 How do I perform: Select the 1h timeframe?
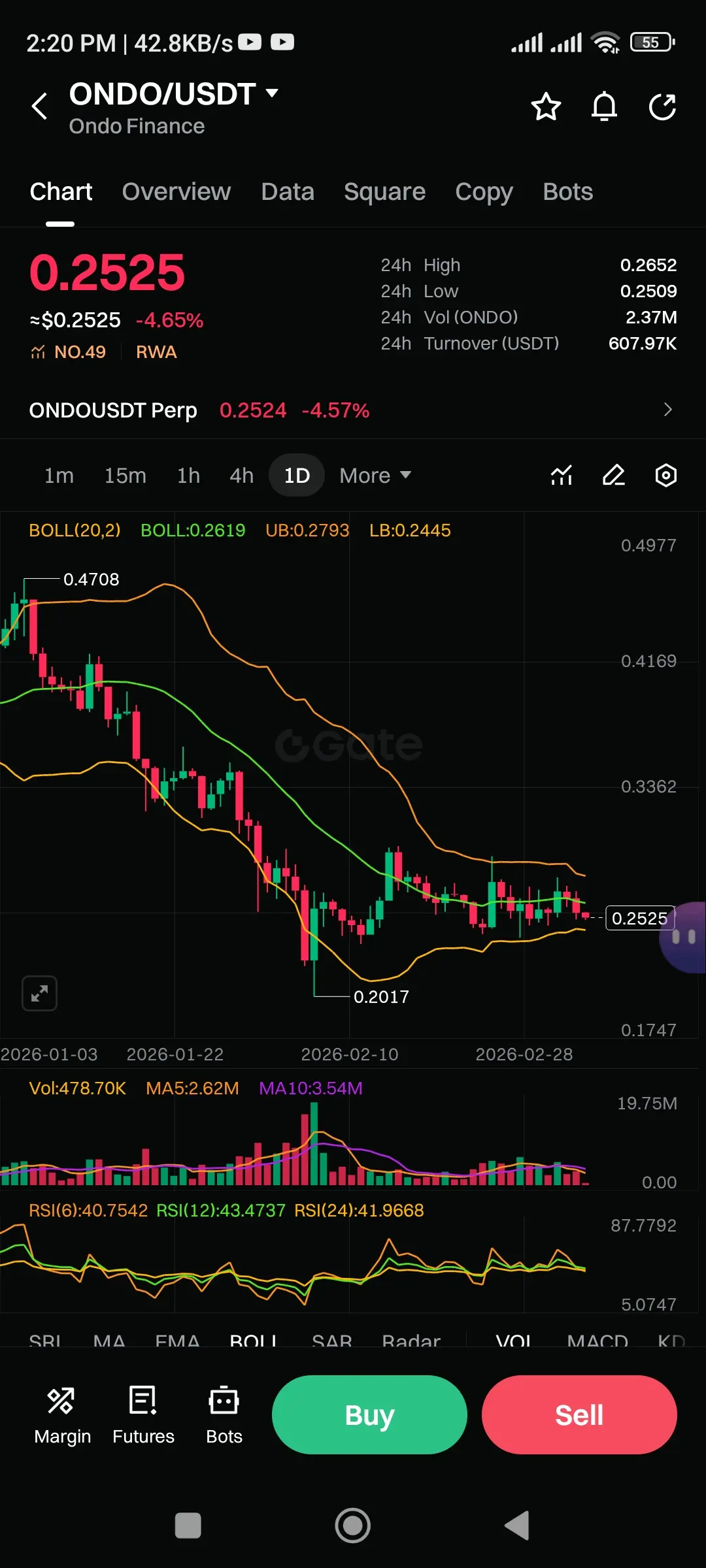pos(188,475)
